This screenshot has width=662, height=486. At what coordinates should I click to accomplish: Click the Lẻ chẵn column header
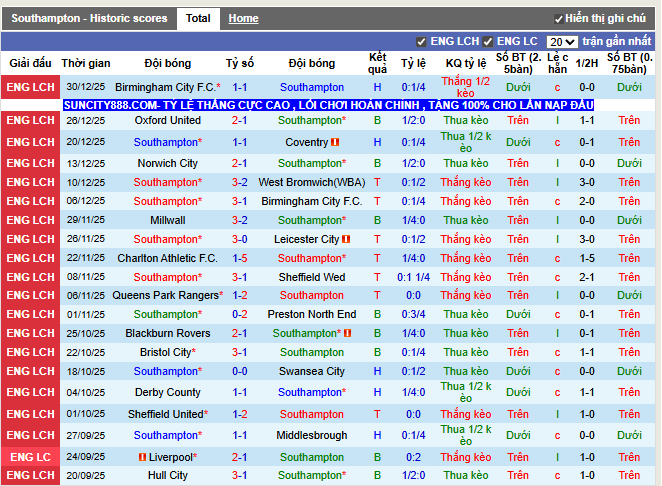tap(557, 63)
